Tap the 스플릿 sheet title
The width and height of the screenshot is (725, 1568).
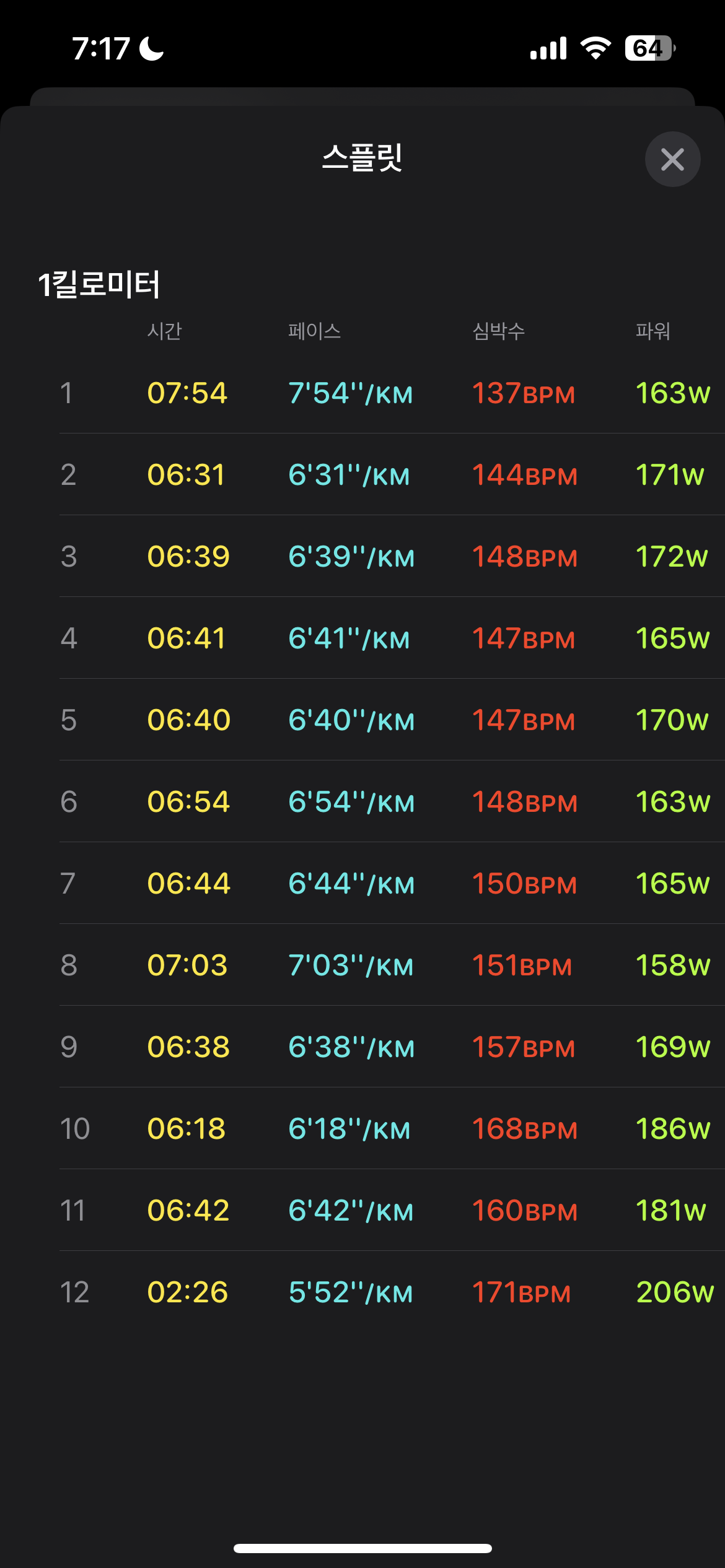click(x=362, y=157)
